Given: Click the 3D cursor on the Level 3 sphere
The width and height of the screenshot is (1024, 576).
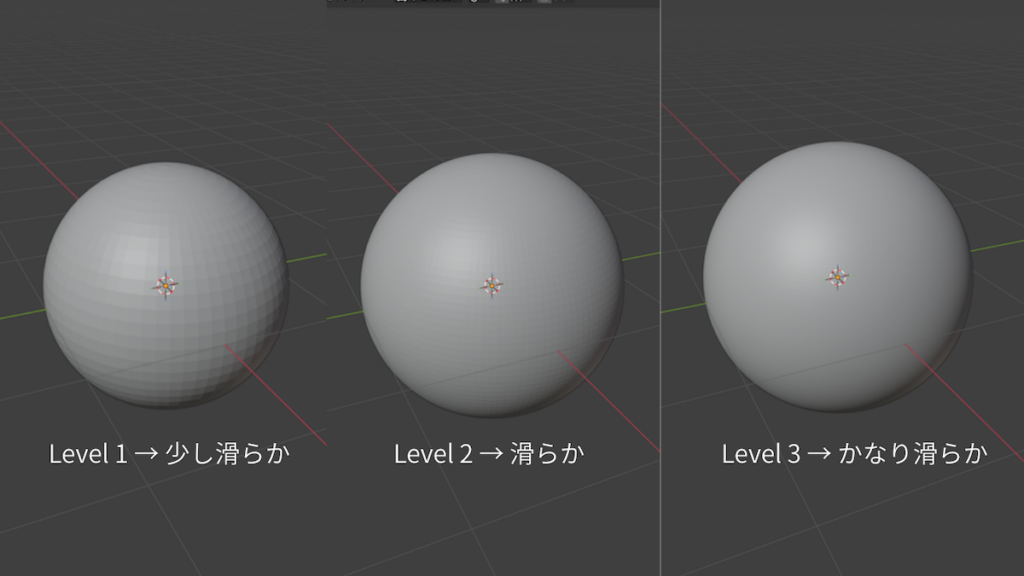Looking at the screenshot, I should 837,277.
